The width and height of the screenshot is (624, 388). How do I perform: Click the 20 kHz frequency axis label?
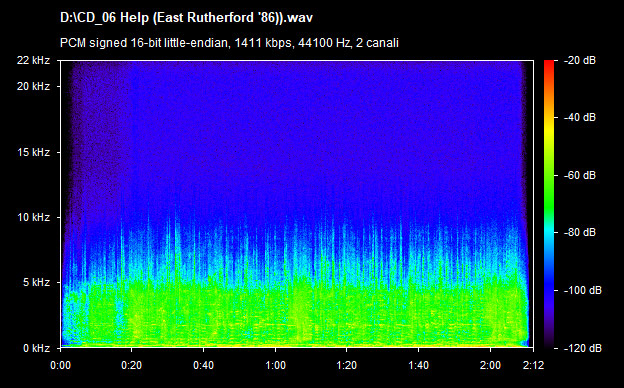click(x=33, y=86)
